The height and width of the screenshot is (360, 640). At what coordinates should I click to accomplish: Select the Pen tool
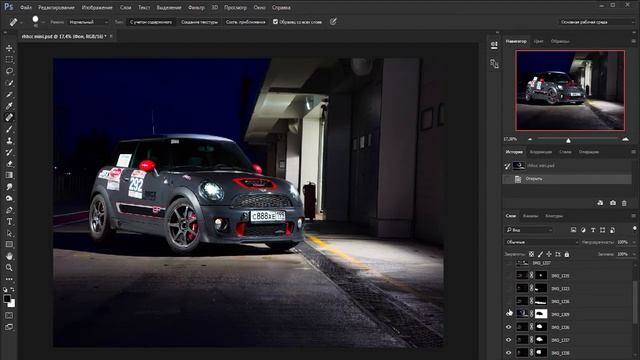[9, 210]
